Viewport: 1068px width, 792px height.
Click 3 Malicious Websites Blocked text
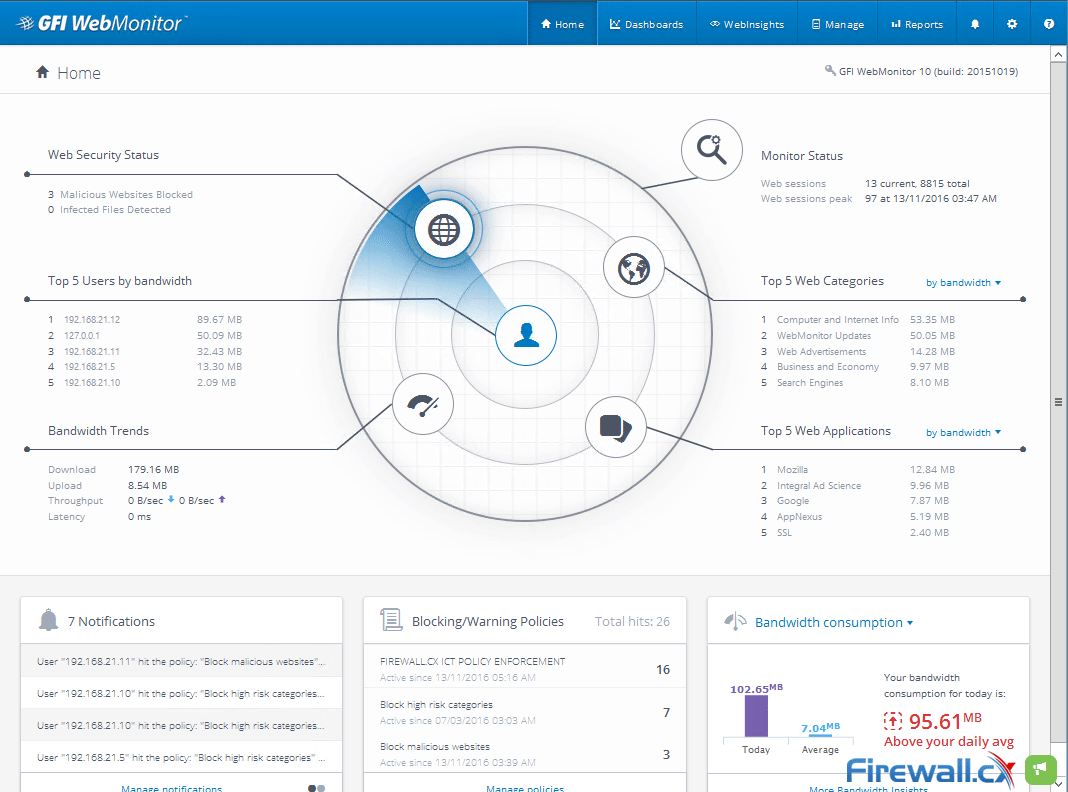tap(120, 195)
